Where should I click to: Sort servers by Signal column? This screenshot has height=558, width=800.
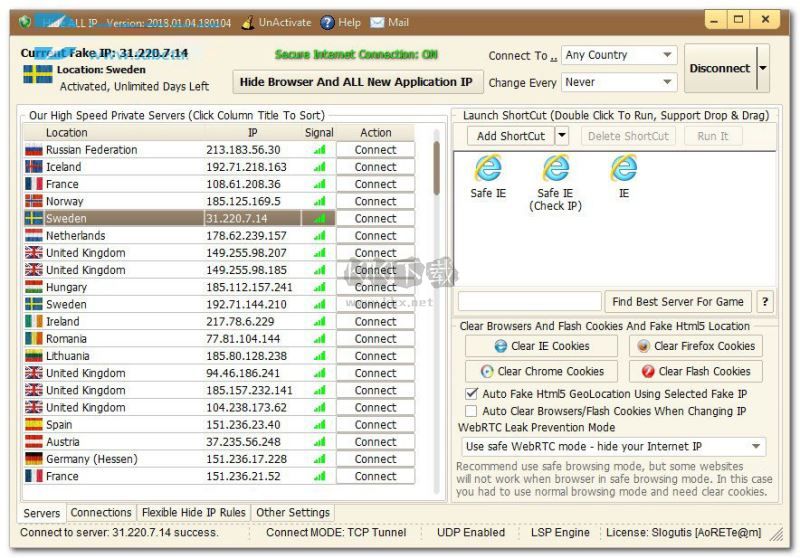[x=319, y=133]
